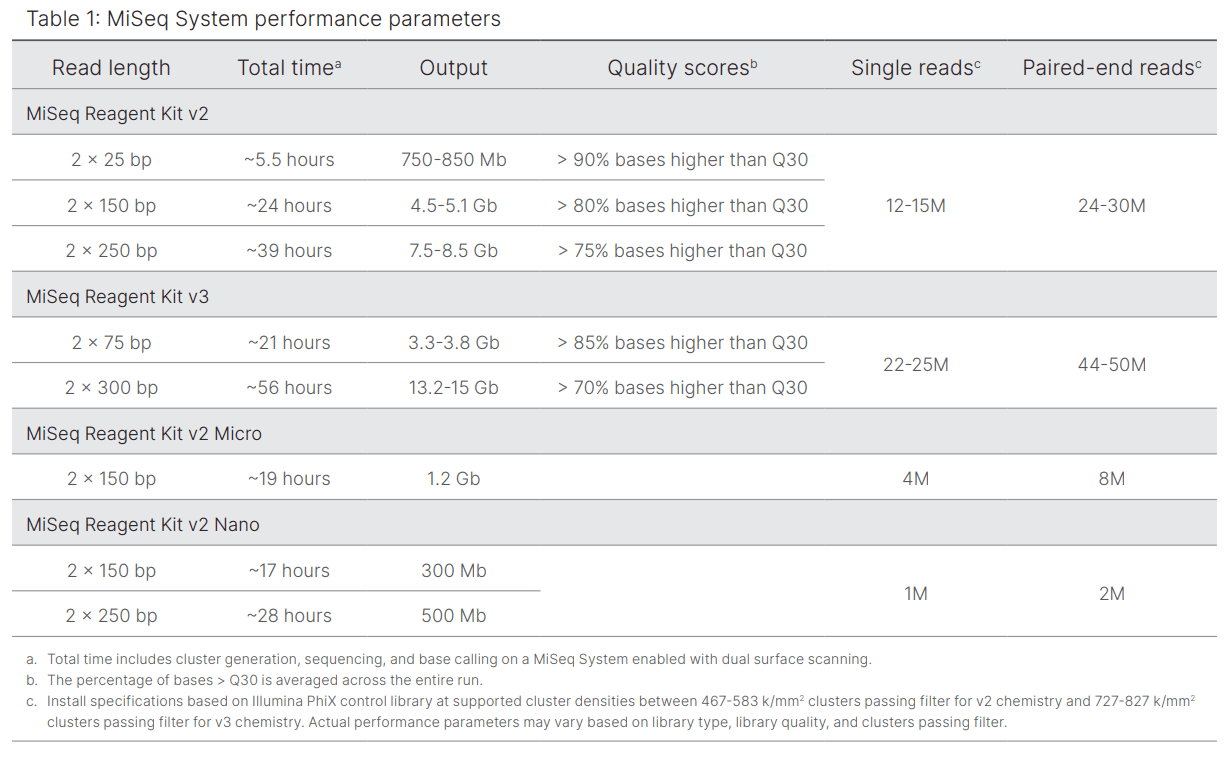Select the 'MiSeq Reagent Kit v2' section row
Image resolution: width=1232 pixels, height=759 pixels.
coord(117,114)
